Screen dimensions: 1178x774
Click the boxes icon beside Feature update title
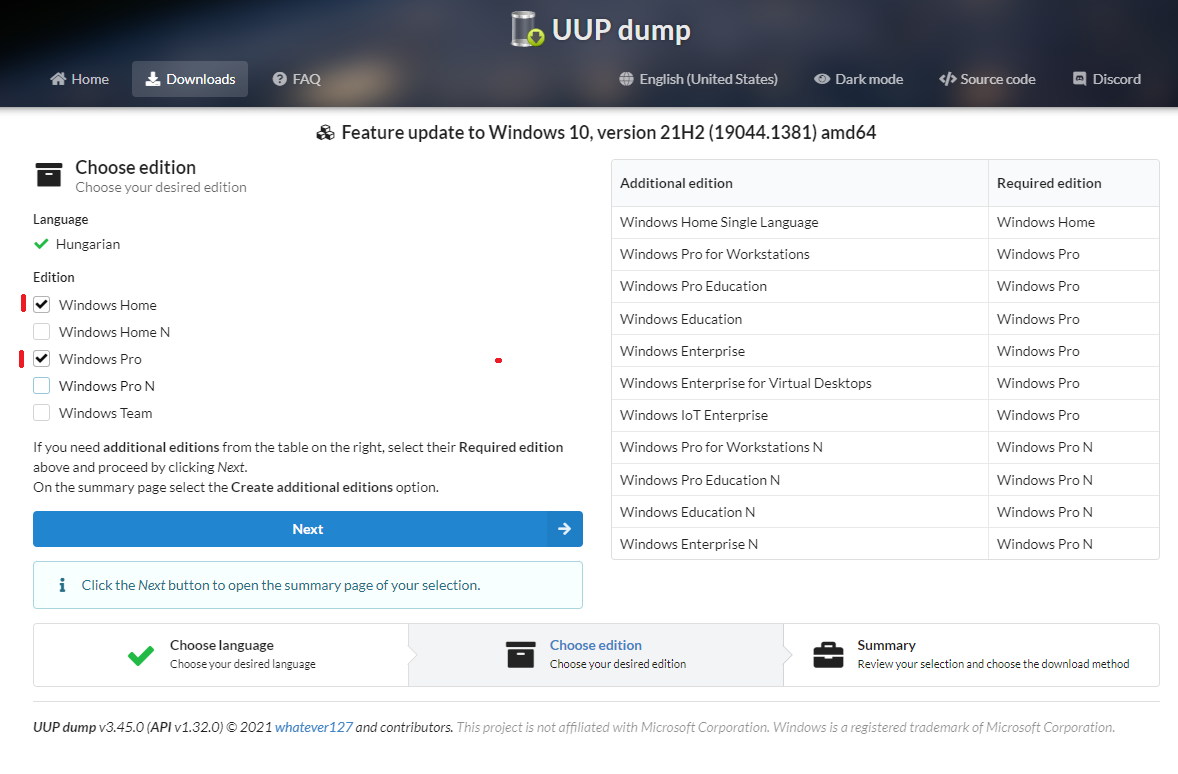(x=325, y=133)
